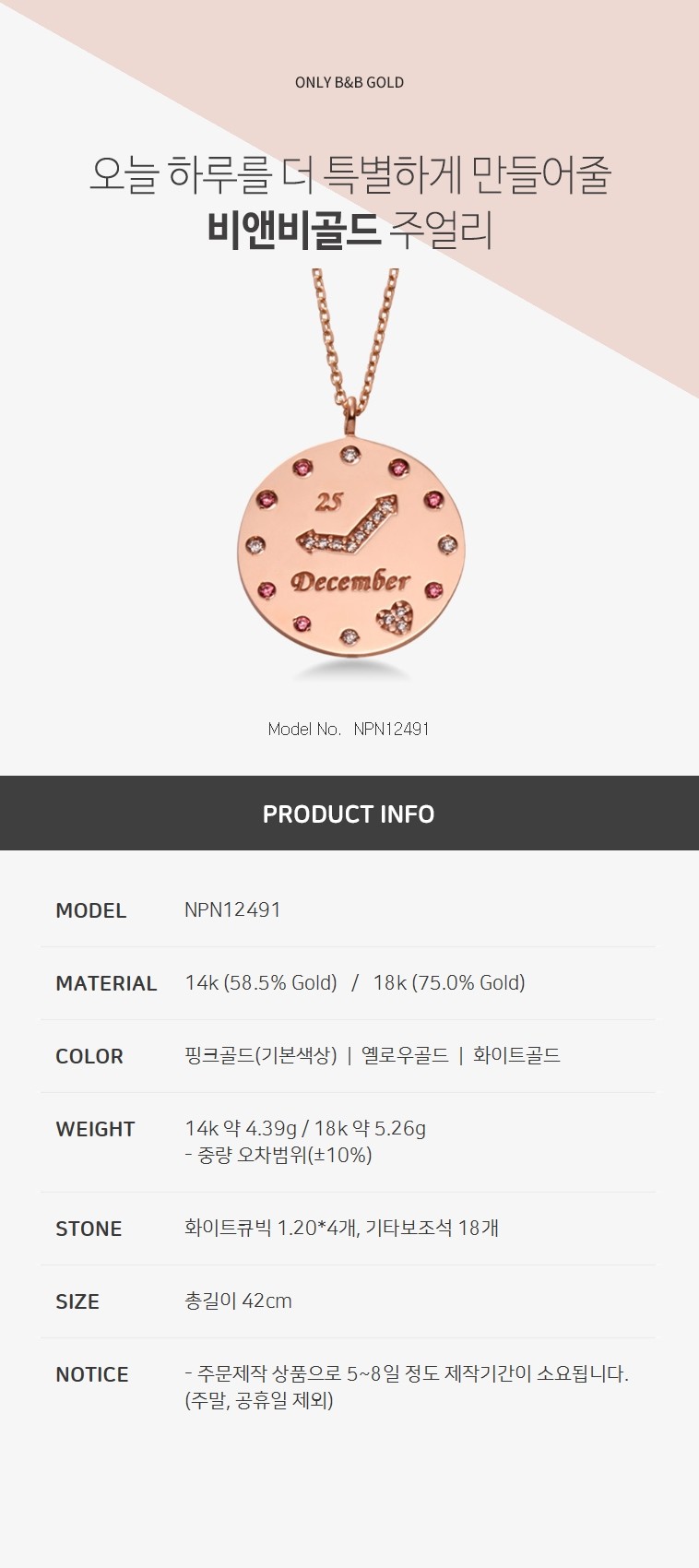
Task: Choose the 옐로우골드 color option
Action: point(405,1055)
